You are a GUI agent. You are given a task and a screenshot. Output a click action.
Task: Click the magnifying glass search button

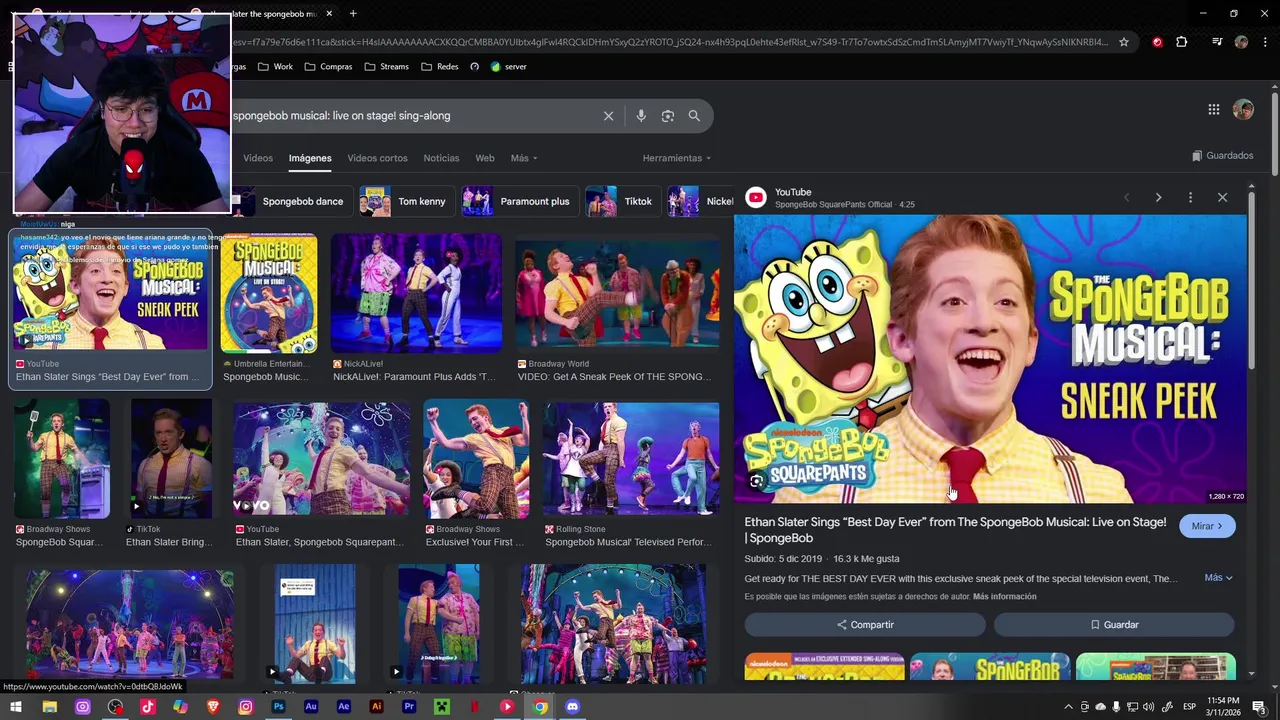tap(694, 116)
